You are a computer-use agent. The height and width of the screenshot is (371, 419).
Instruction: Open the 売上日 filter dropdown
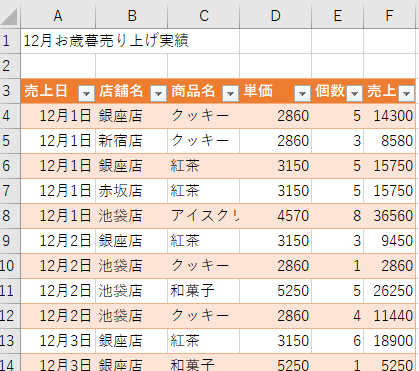87,94
